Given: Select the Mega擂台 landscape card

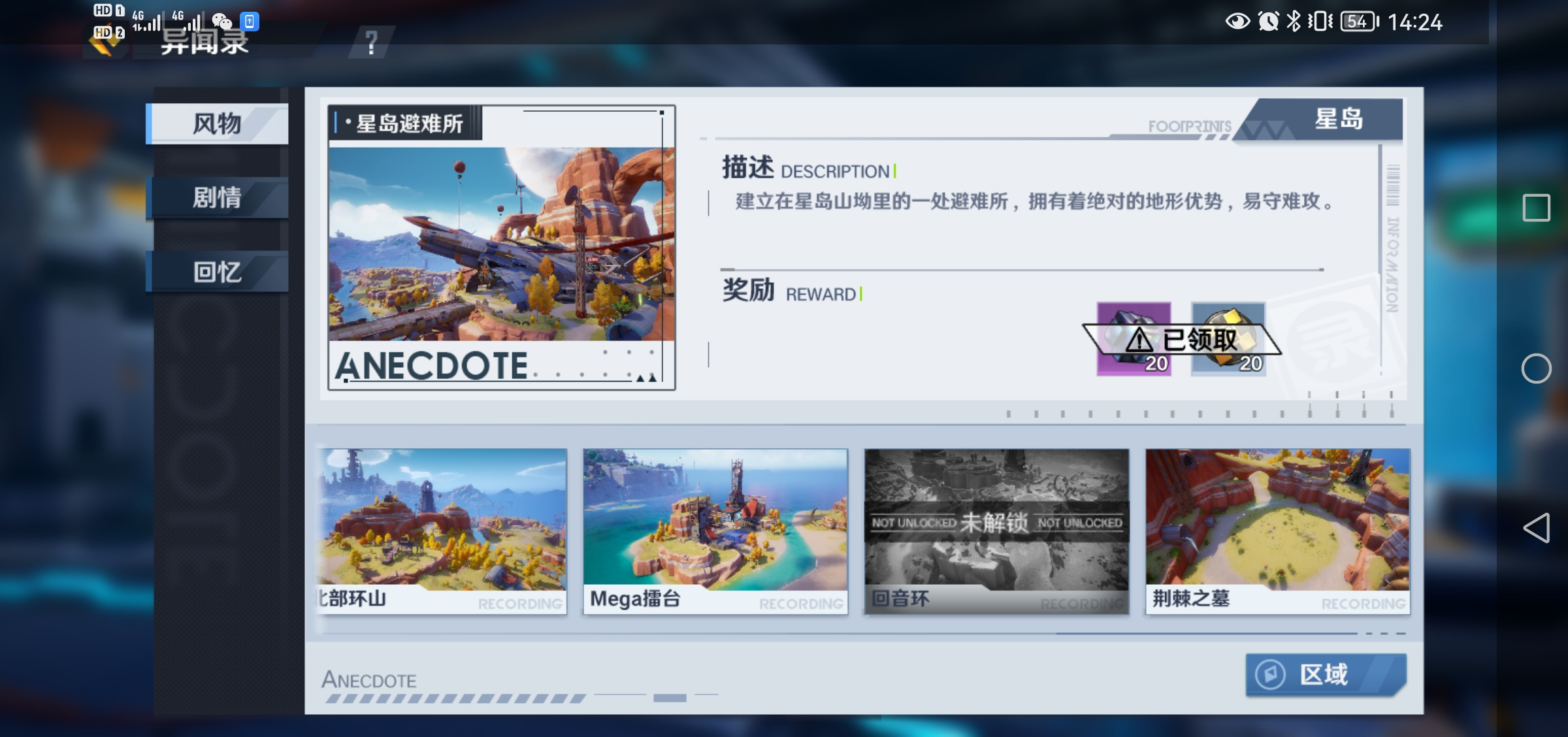Looking at the screenshot, I should coord(715,531).
